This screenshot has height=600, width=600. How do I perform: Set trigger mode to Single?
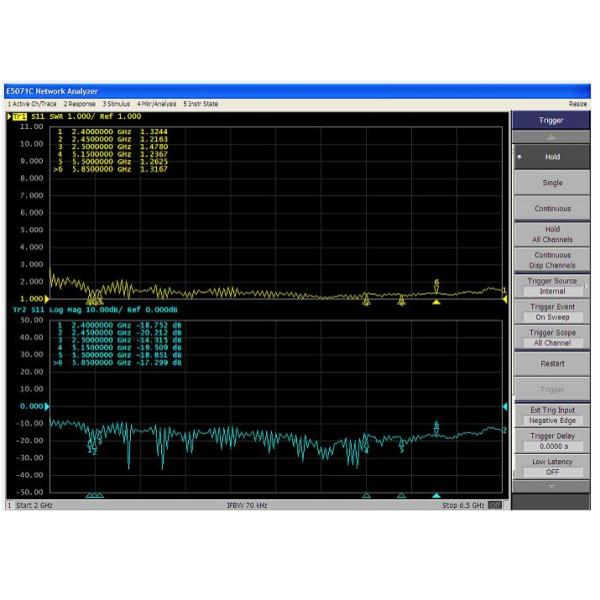[552, 183]
